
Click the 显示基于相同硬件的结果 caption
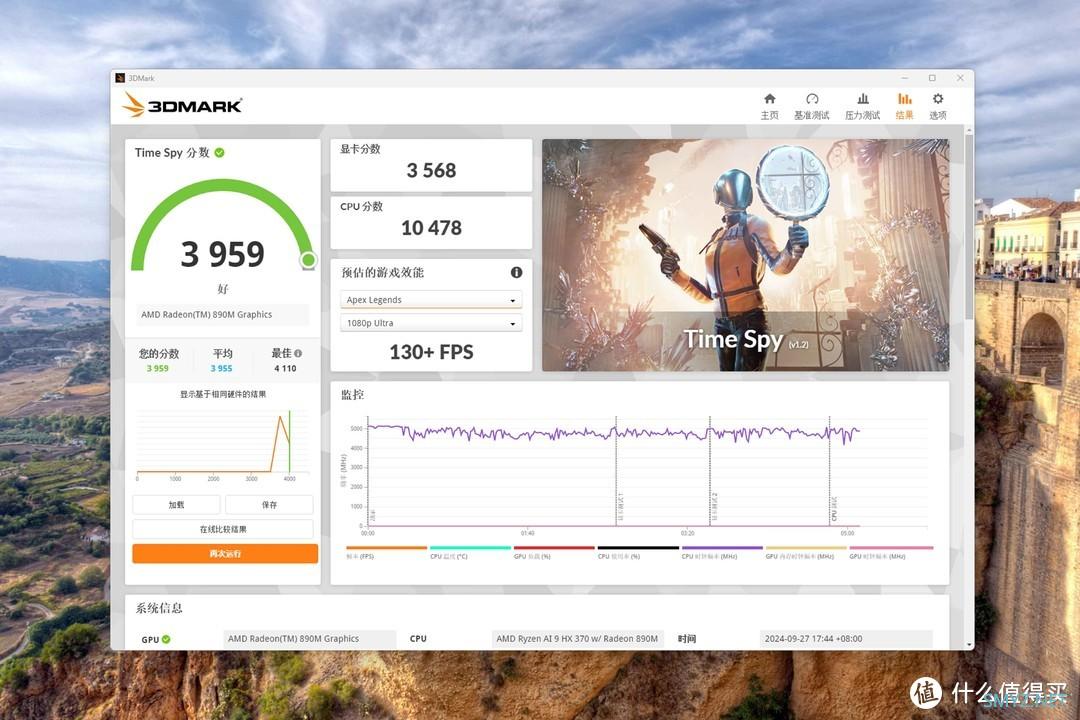coord(223,394)
